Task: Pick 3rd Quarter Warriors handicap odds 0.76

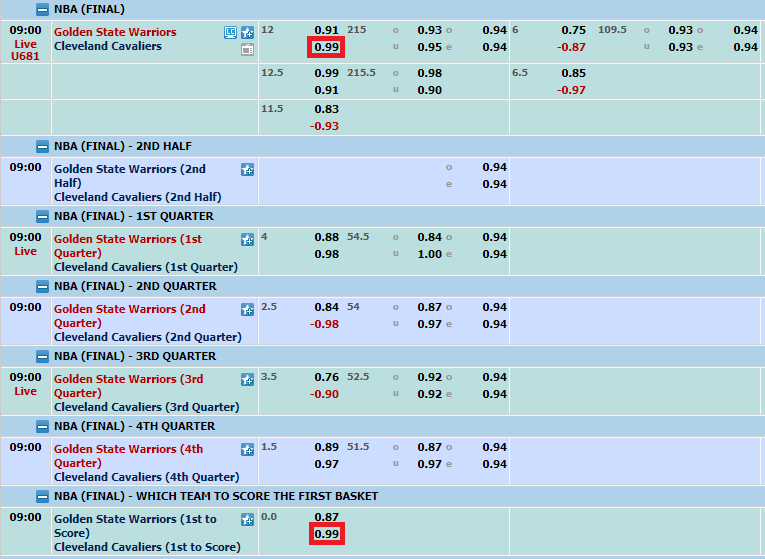Action: (x=326, y=377)
